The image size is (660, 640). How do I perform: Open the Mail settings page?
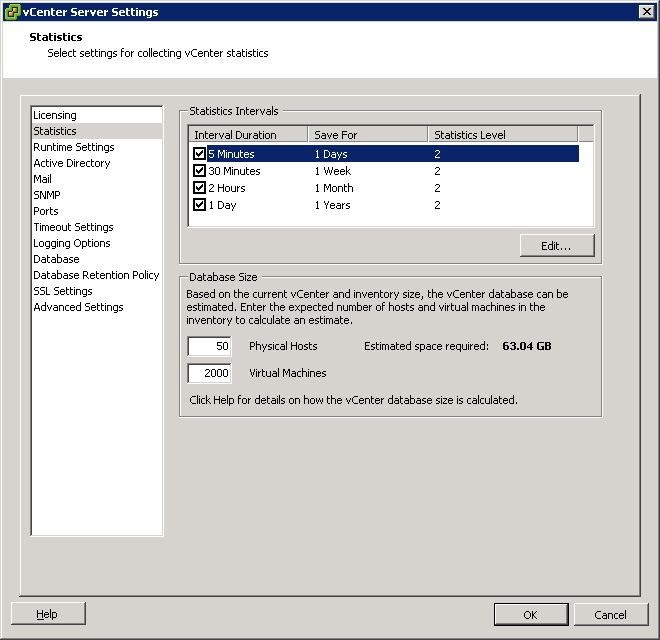[97, 179]
